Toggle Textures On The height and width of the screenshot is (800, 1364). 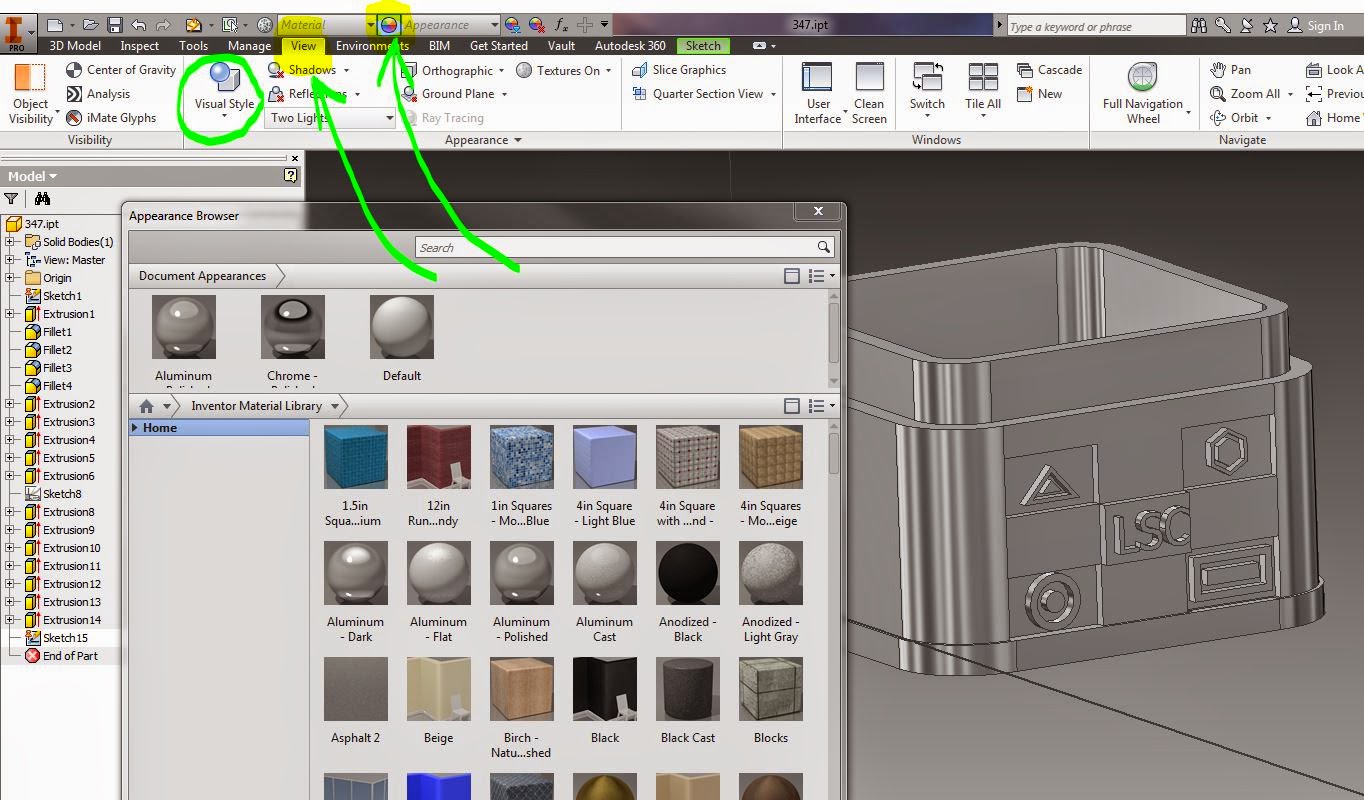pyautogui.click(x=563, y=70)
